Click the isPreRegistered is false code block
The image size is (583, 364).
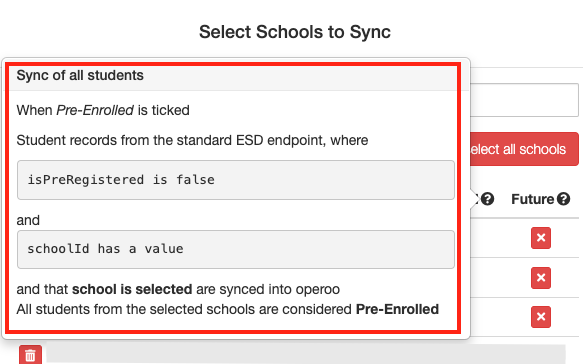236,180
